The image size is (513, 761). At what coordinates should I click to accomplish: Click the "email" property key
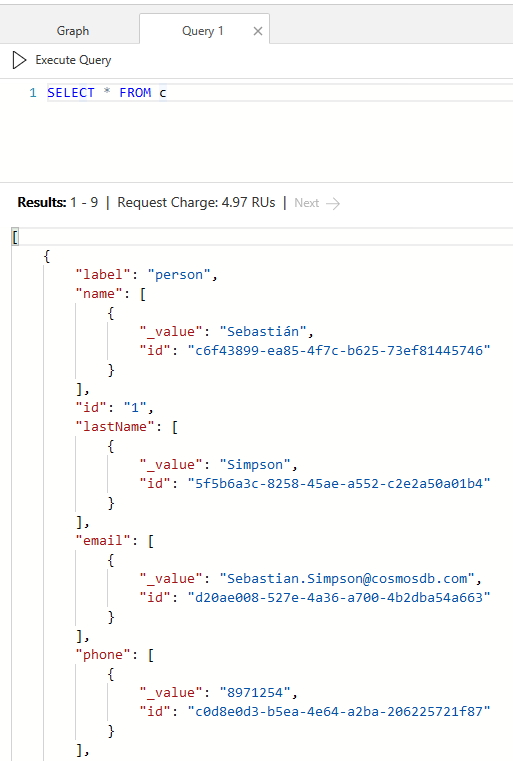tap(102, 541)
